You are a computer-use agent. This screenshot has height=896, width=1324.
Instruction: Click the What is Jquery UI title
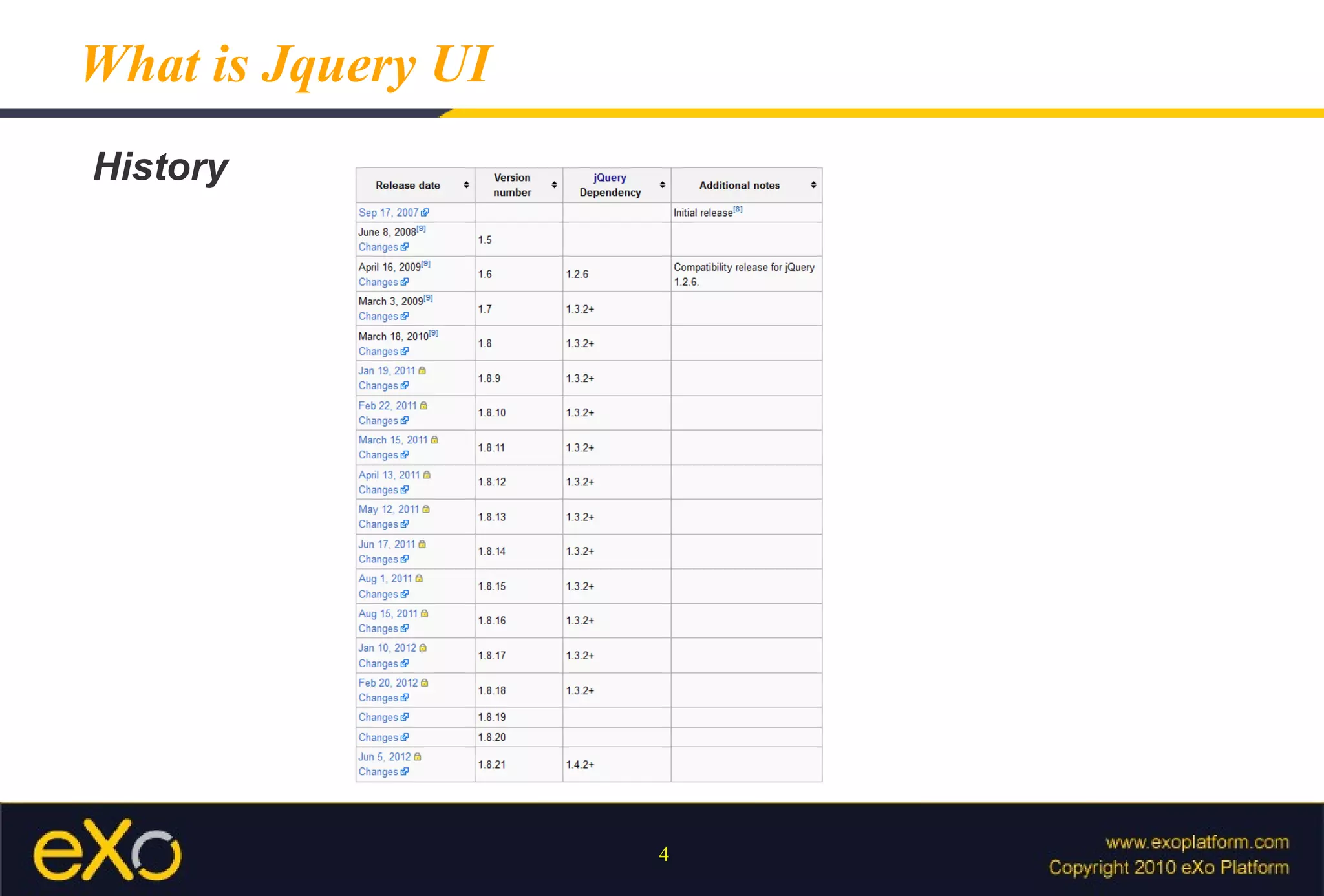tap(286, 65)
